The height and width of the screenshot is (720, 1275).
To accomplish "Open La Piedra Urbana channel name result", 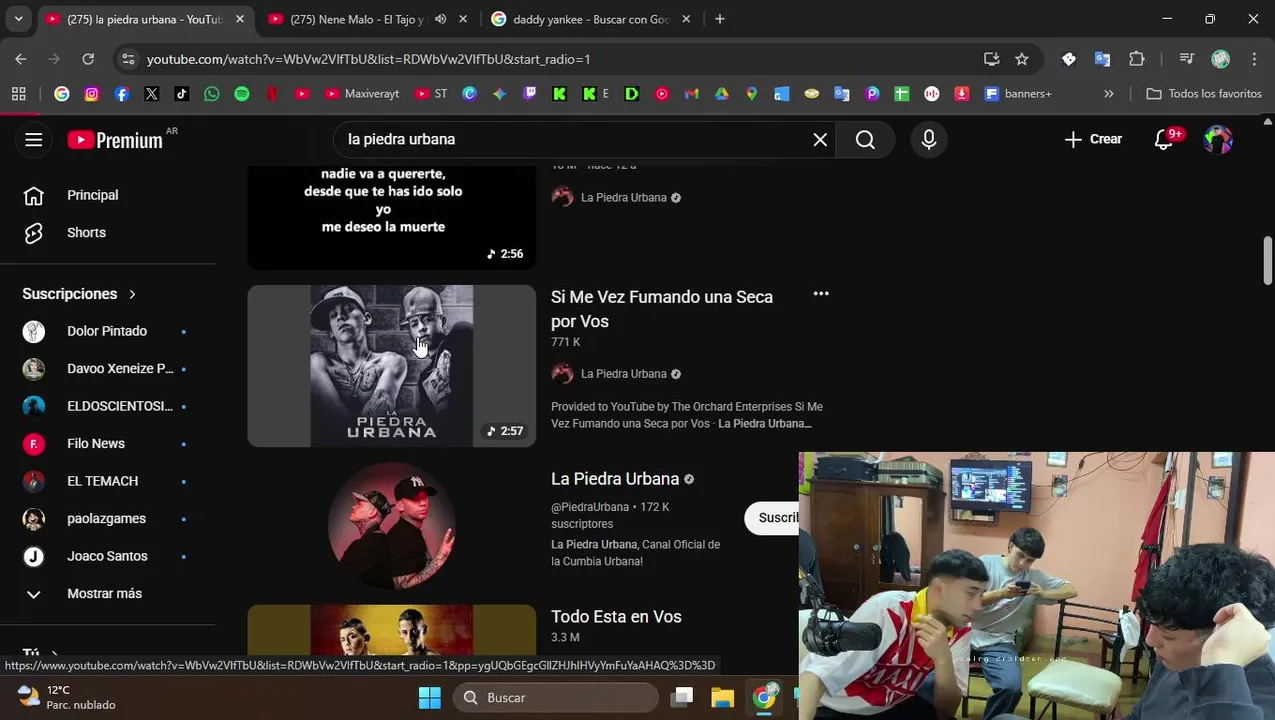I will [615, 479].
